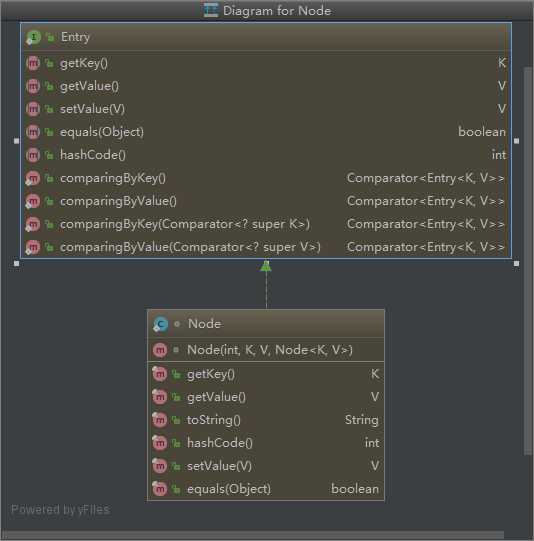534x541 pixels.
Task: Select the Entry interface header
Action: [266, 37]
